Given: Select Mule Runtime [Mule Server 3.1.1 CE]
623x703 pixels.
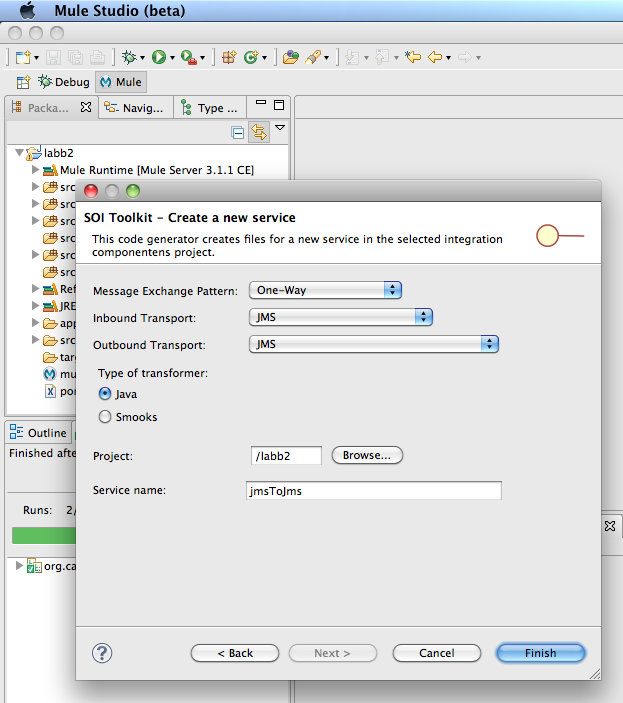Looking at the screenshot, I should pos(157,170).
